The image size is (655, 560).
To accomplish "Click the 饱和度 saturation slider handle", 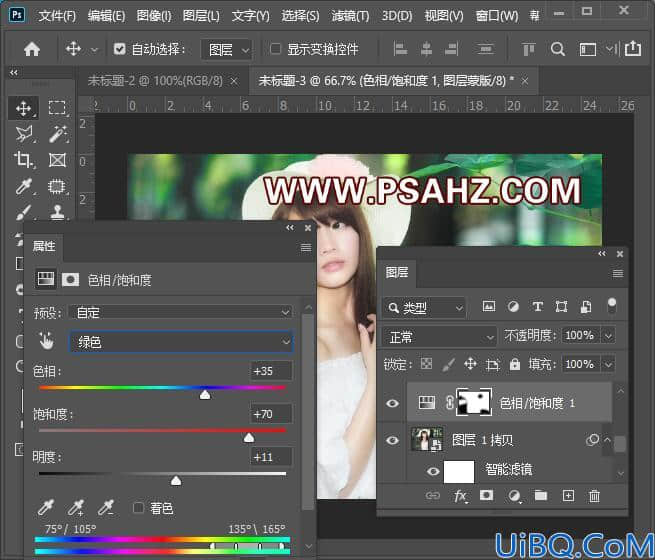I will [x=249, y=437].
